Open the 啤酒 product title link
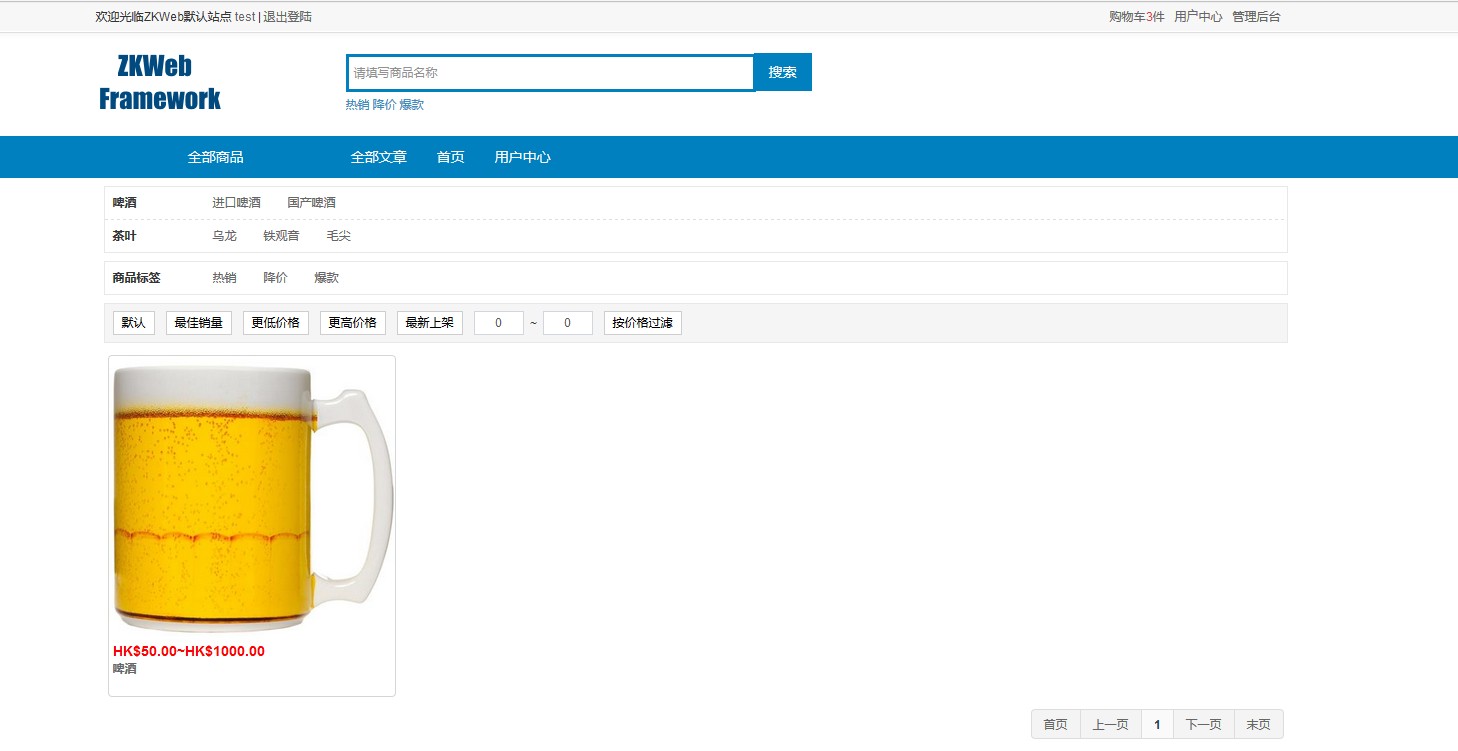Image resolution: width=1458 pixels, height=751 pixels. coord(125,669)
